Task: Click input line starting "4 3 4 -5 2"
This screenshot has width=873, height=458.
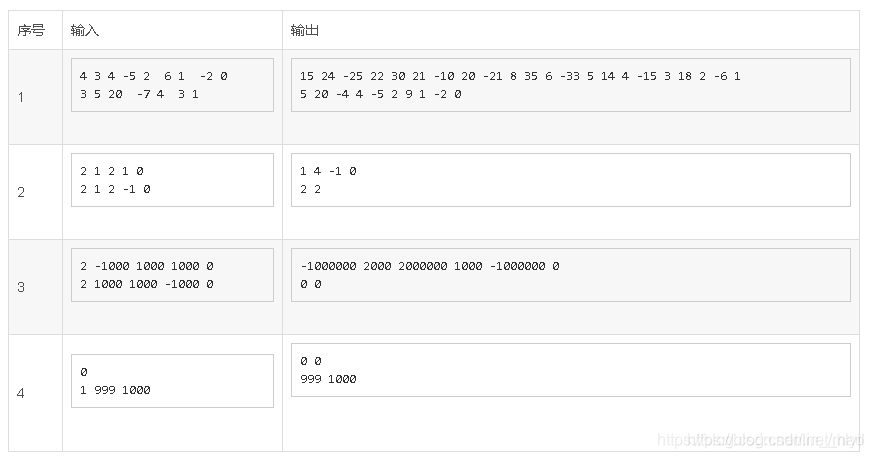Action: [154, 76]
